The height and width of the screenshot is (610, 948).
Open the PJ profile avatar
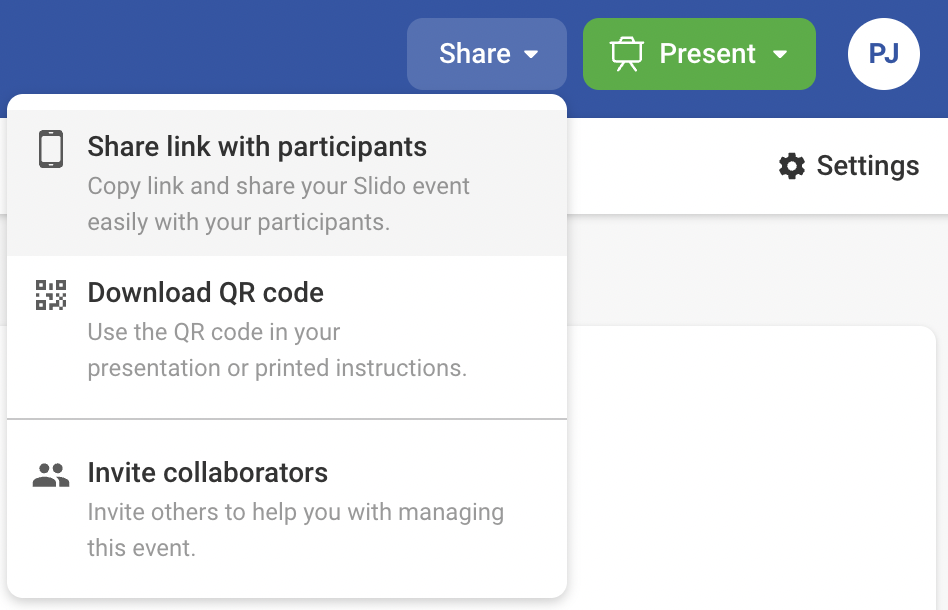coord(883,54)
